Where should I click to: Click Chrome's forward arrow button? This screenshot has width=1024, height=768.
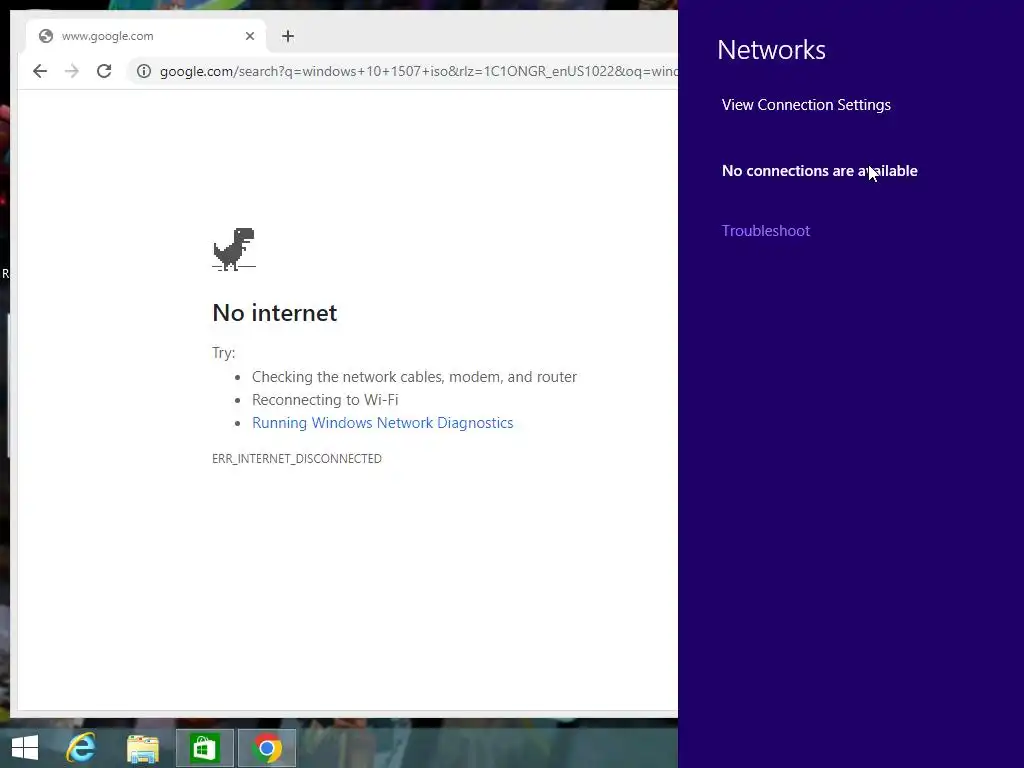72,71
